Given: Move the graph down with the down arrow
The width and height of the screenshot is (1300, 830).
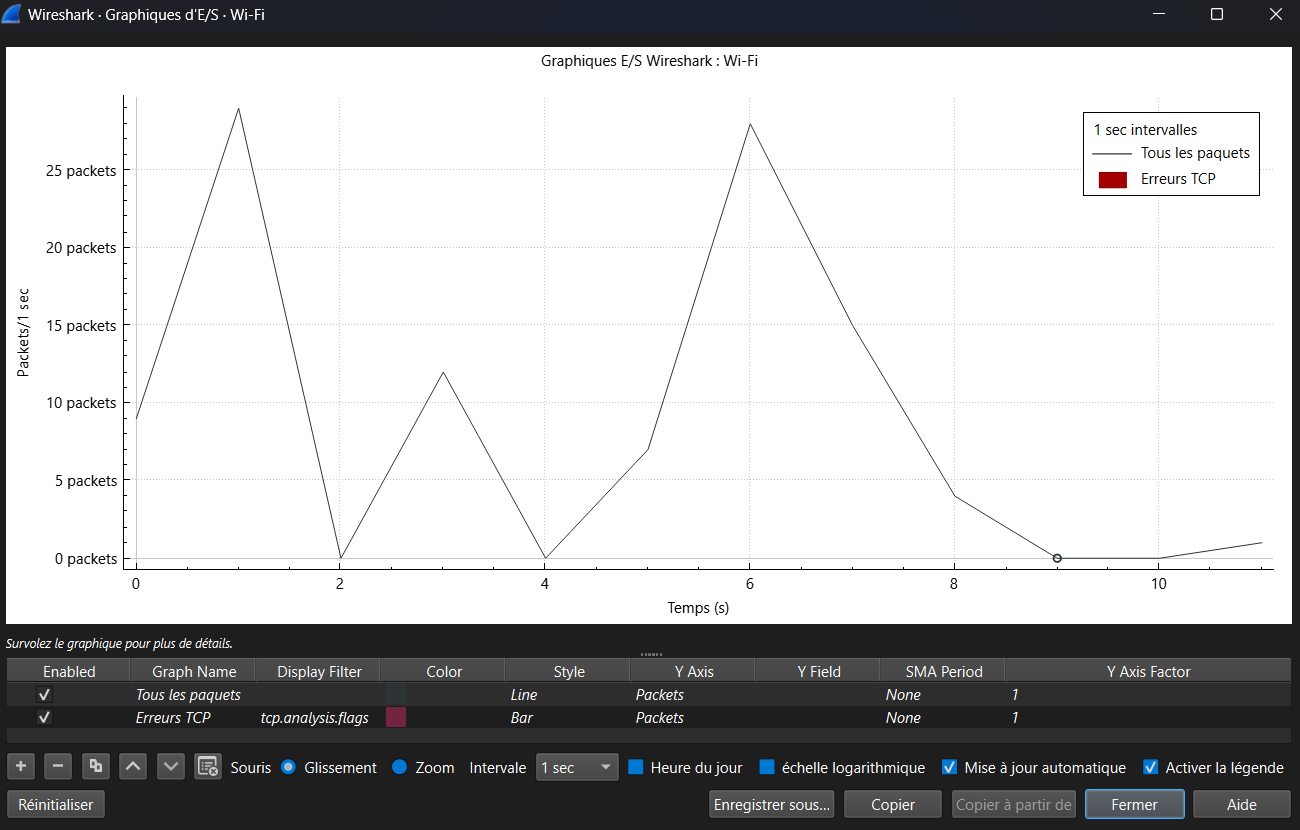Looking at the screenshot, I should pos(171,767).
